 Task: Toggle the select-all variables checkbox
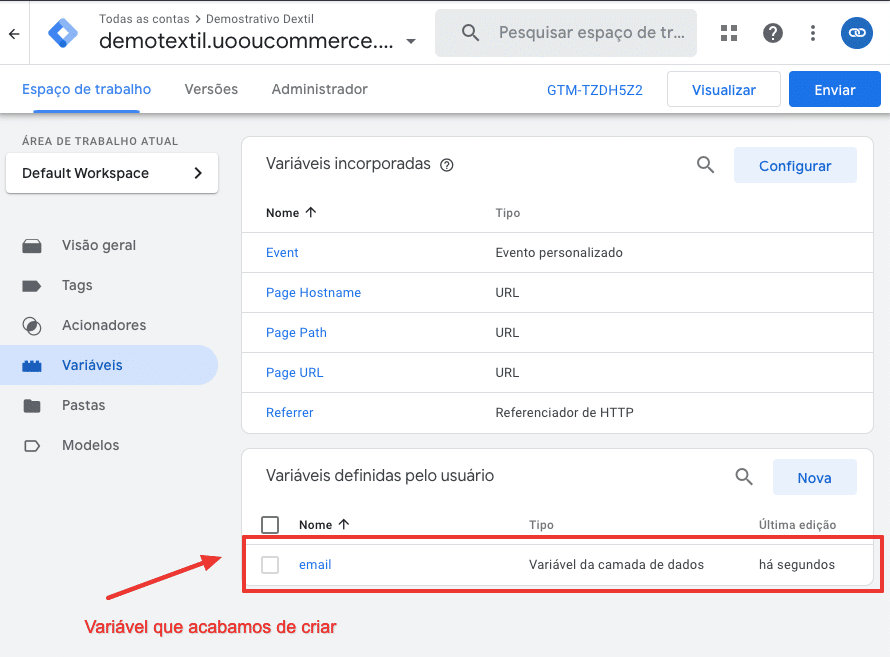point(270,525)
